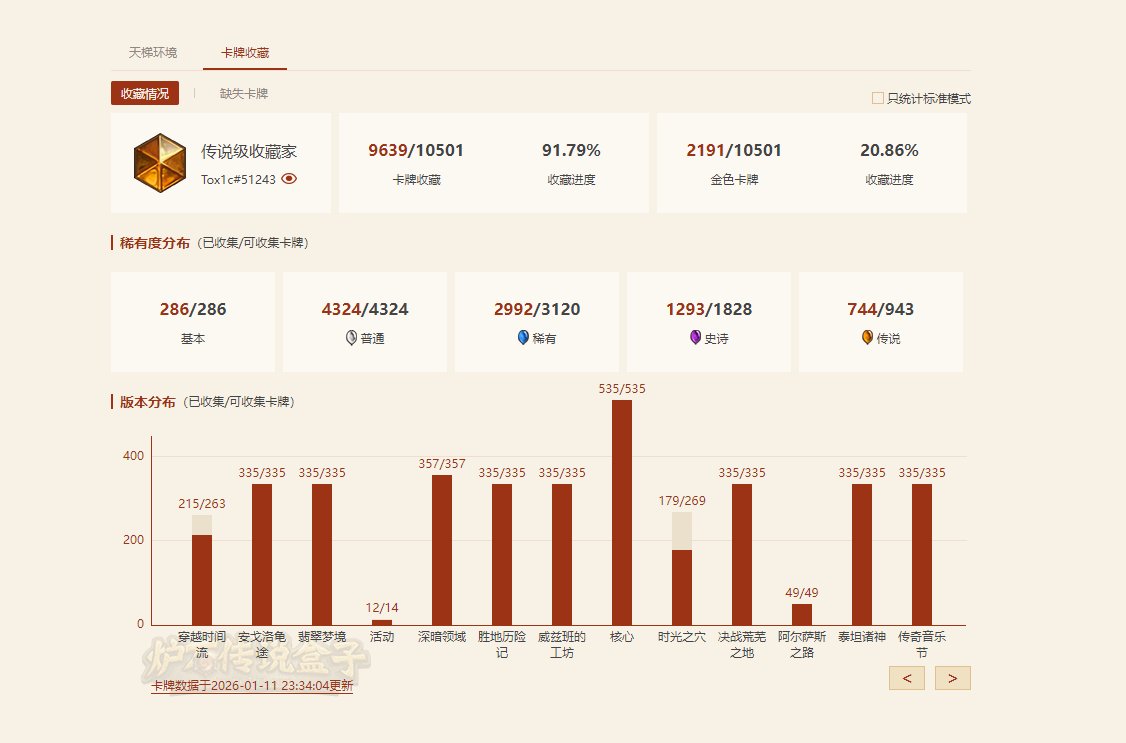1126x743 pixels.
Task: Click the purple epic rarity gem icon
Action: [x=695, y=338]
